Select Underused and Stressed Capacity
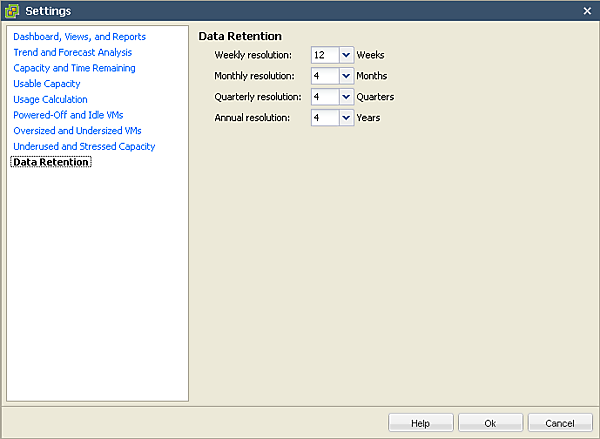 84,146
